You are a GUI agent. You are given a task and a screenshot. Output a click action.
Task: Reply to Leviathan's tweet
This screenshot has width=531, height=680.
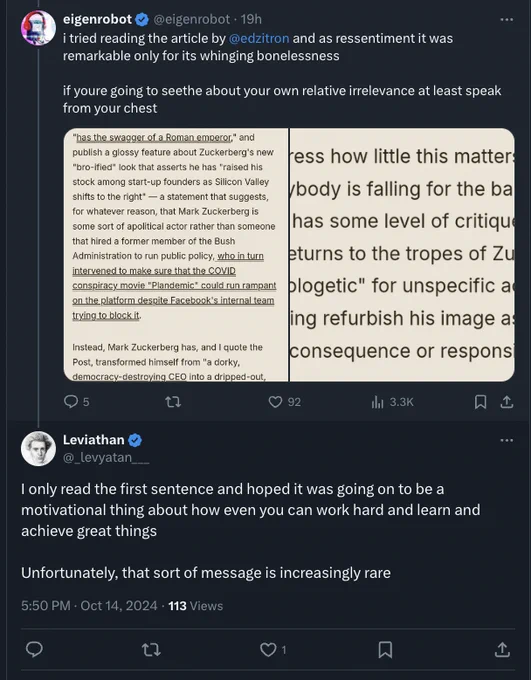click(x=34, y=649)
